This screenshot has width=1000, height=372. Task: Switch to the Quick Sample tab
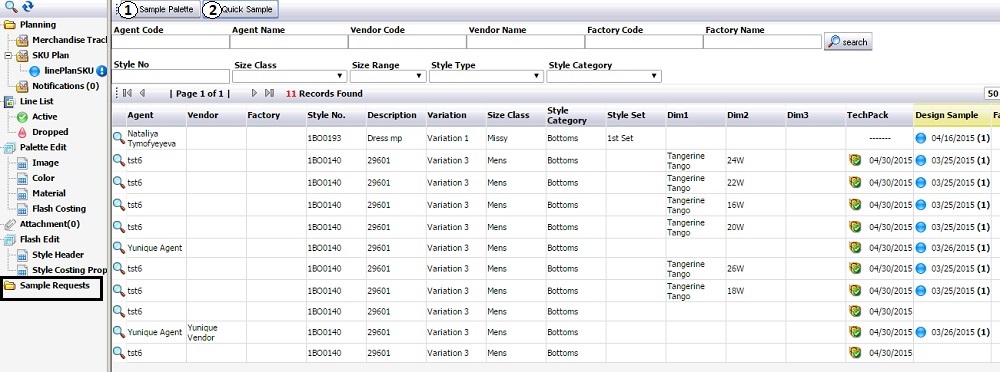pos(240,10)
